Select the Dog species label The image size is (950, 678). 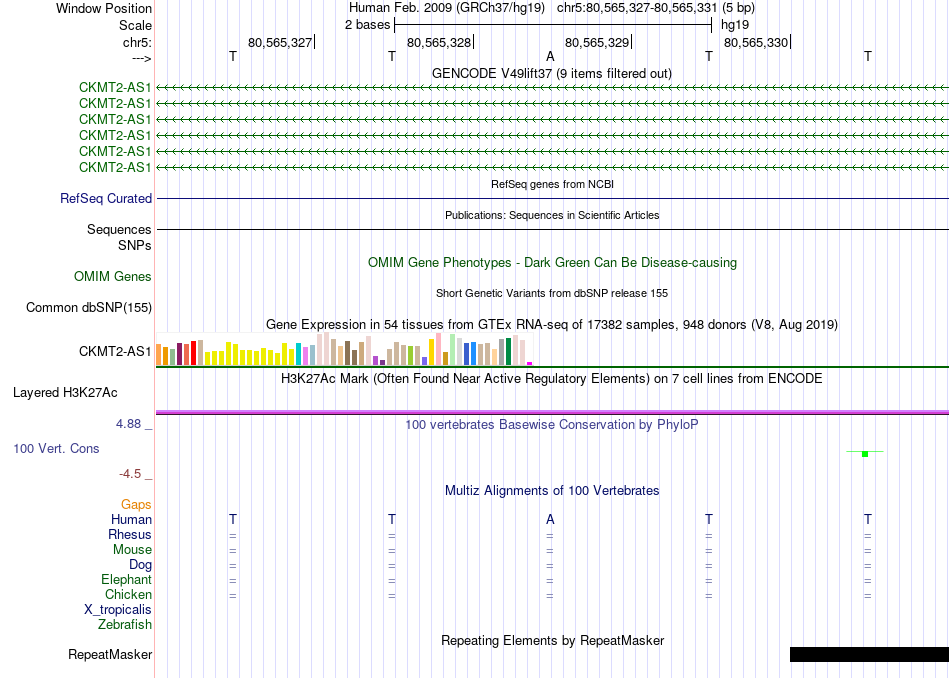(141, 565)
